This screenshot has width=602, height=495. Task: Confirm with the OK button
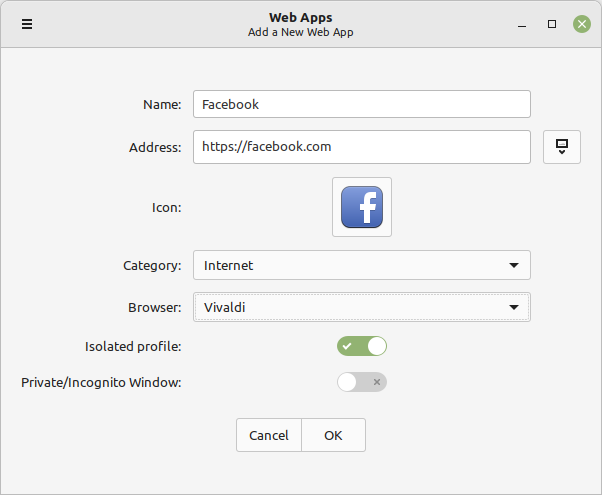point(333,435)
